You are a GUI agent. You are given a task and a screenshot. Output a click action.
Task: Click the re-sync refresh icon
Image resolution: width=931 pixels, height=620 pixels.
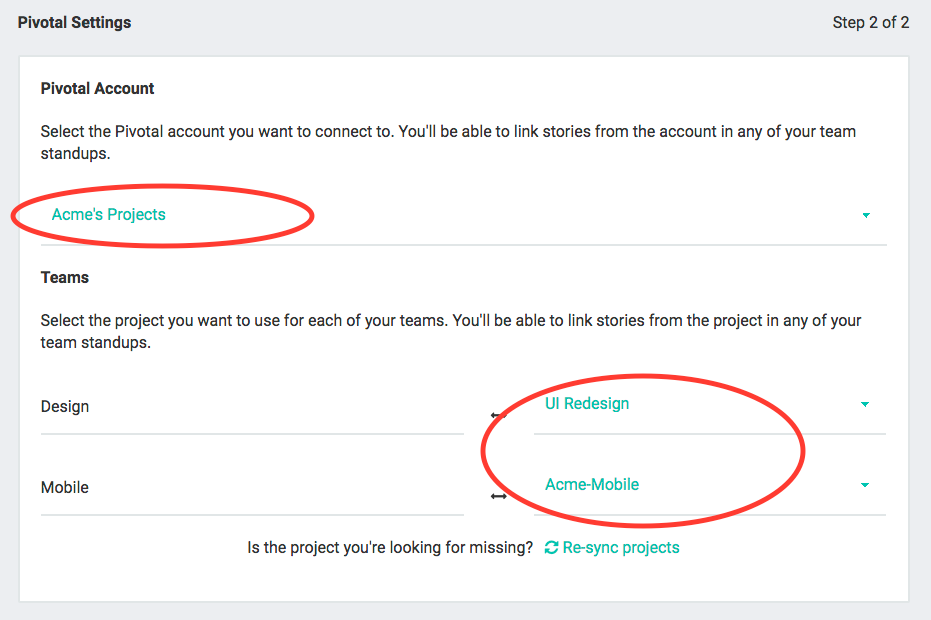coord(552,548)
